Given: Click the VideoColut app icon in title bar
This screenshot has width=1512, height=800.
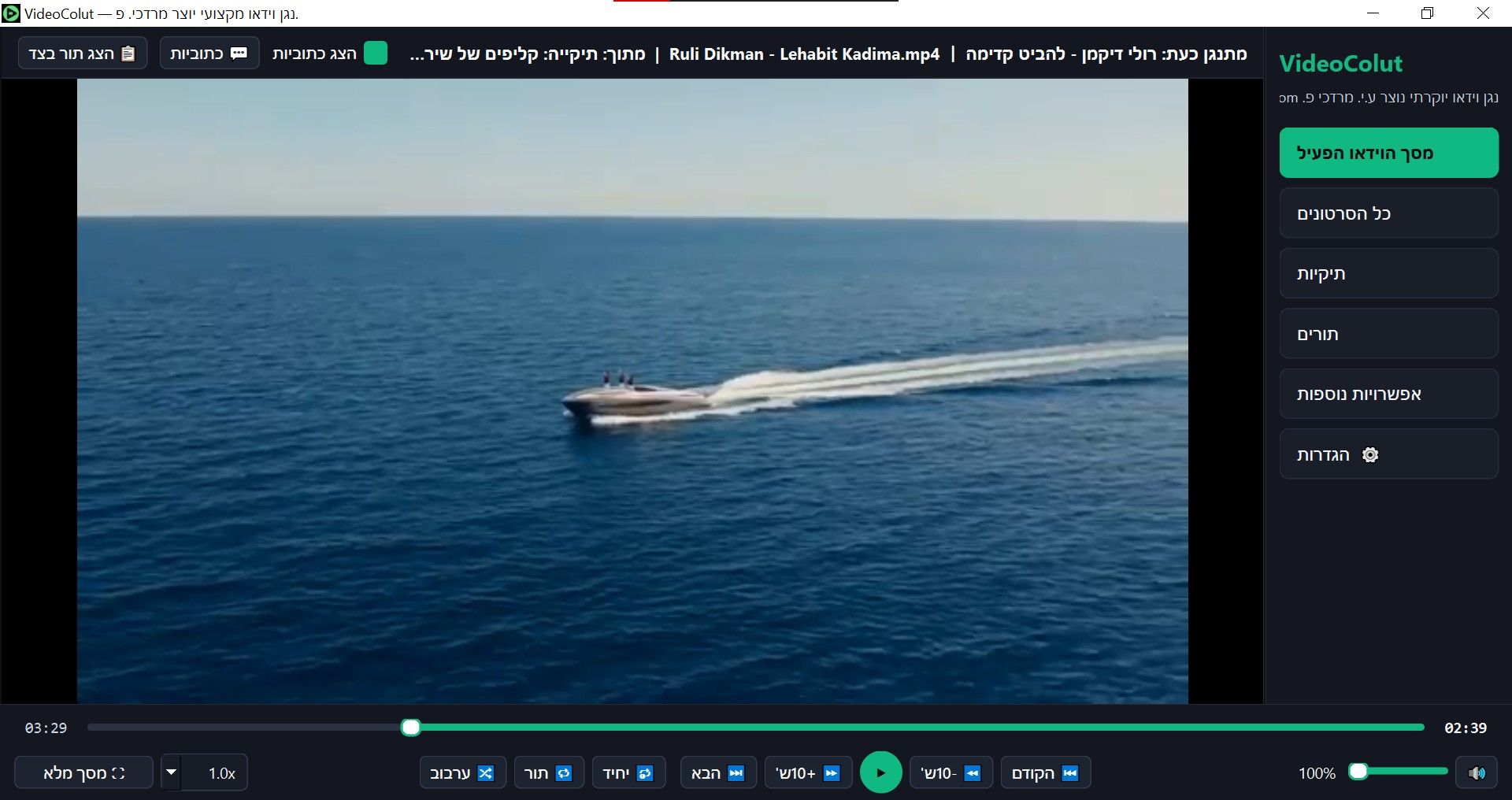Looking at the screenshot, I should click(x=11, y=13).
